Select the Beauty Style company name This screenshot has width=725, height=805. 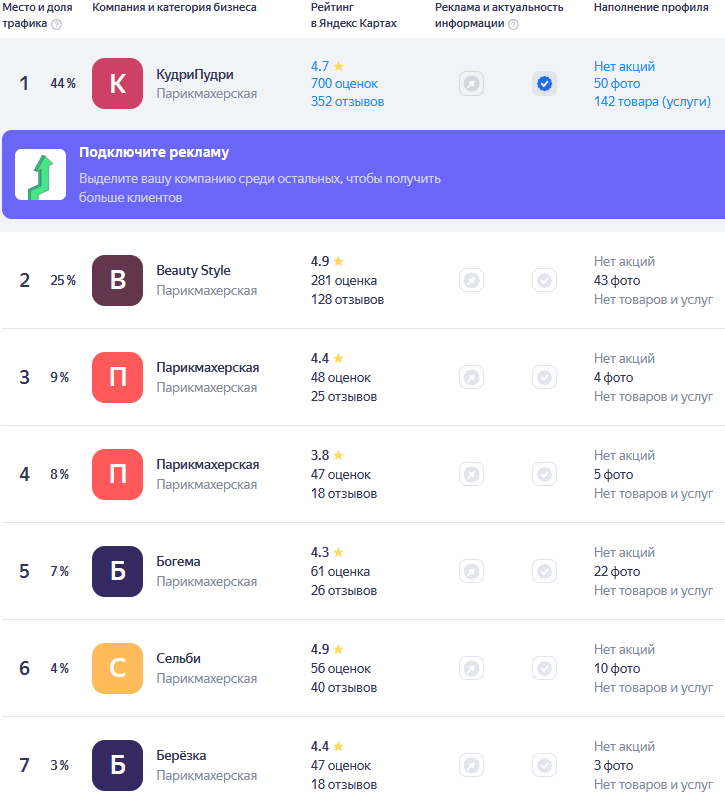coord(193,270)
